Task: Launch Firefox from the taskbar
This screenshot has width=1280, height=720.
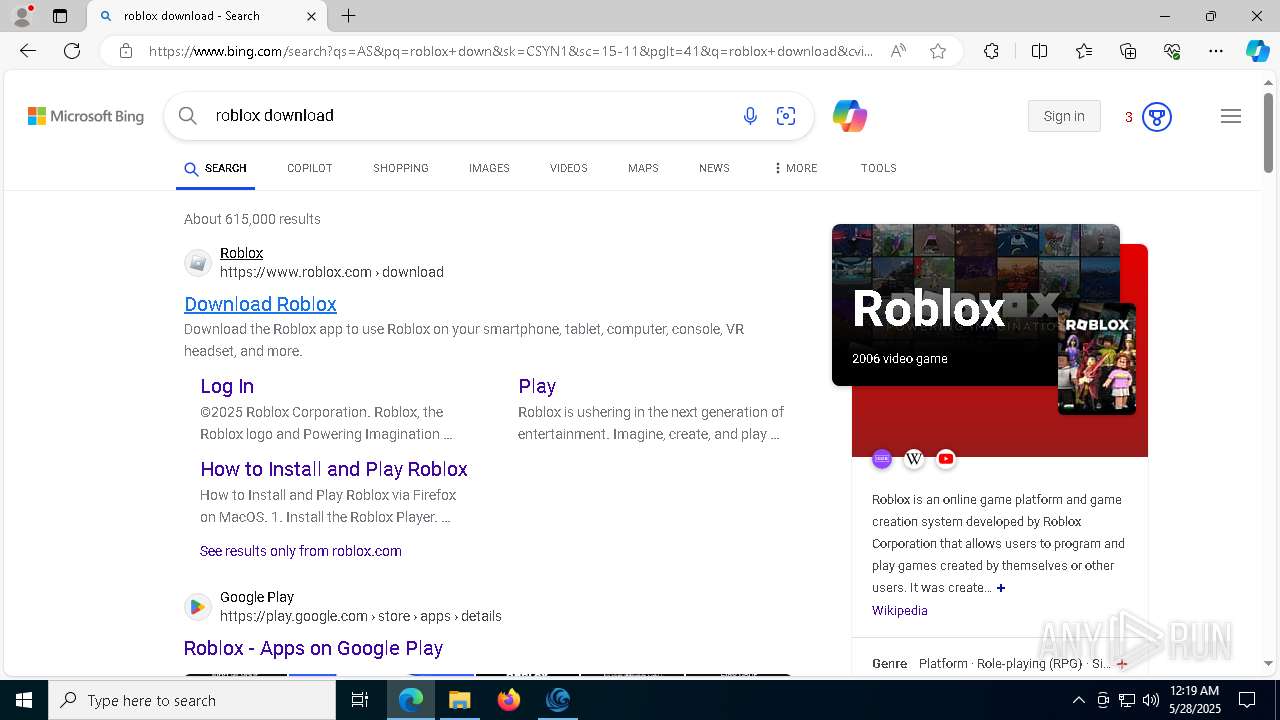Action: point(509,700)
